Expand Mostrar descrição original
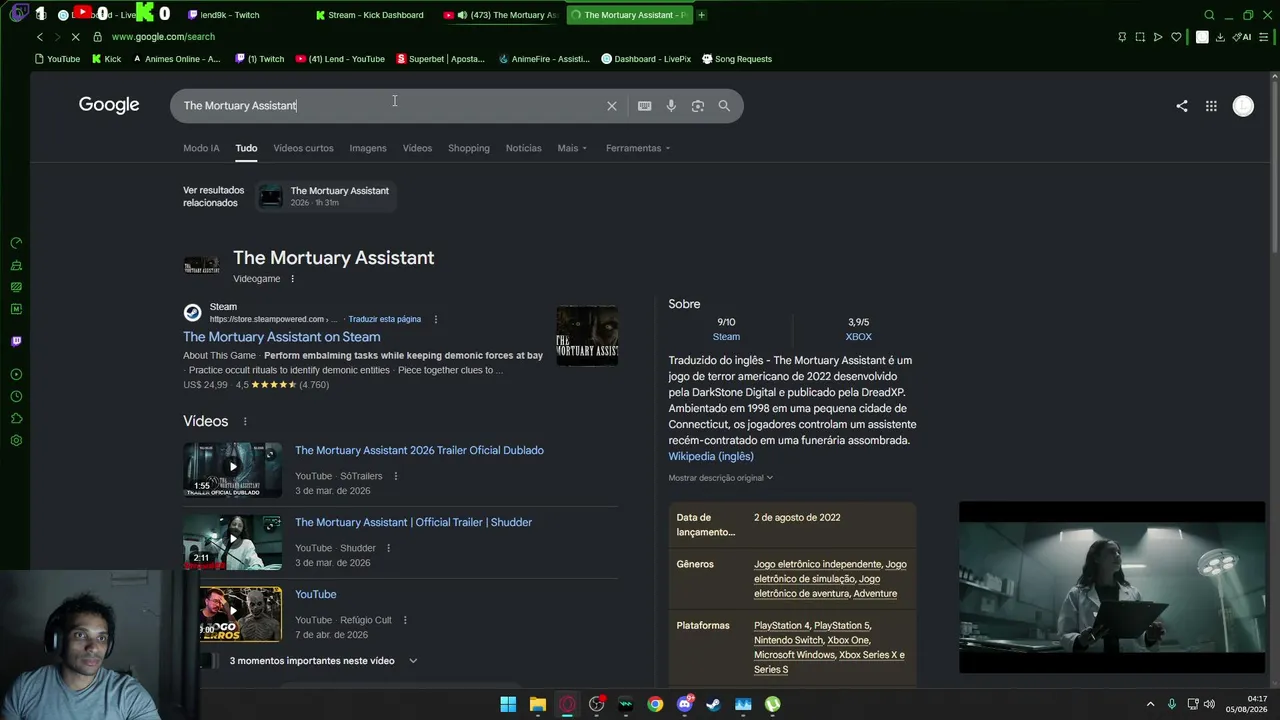Image resolution: width=1280 pixels, height=720 pixels. pos(721,478)
